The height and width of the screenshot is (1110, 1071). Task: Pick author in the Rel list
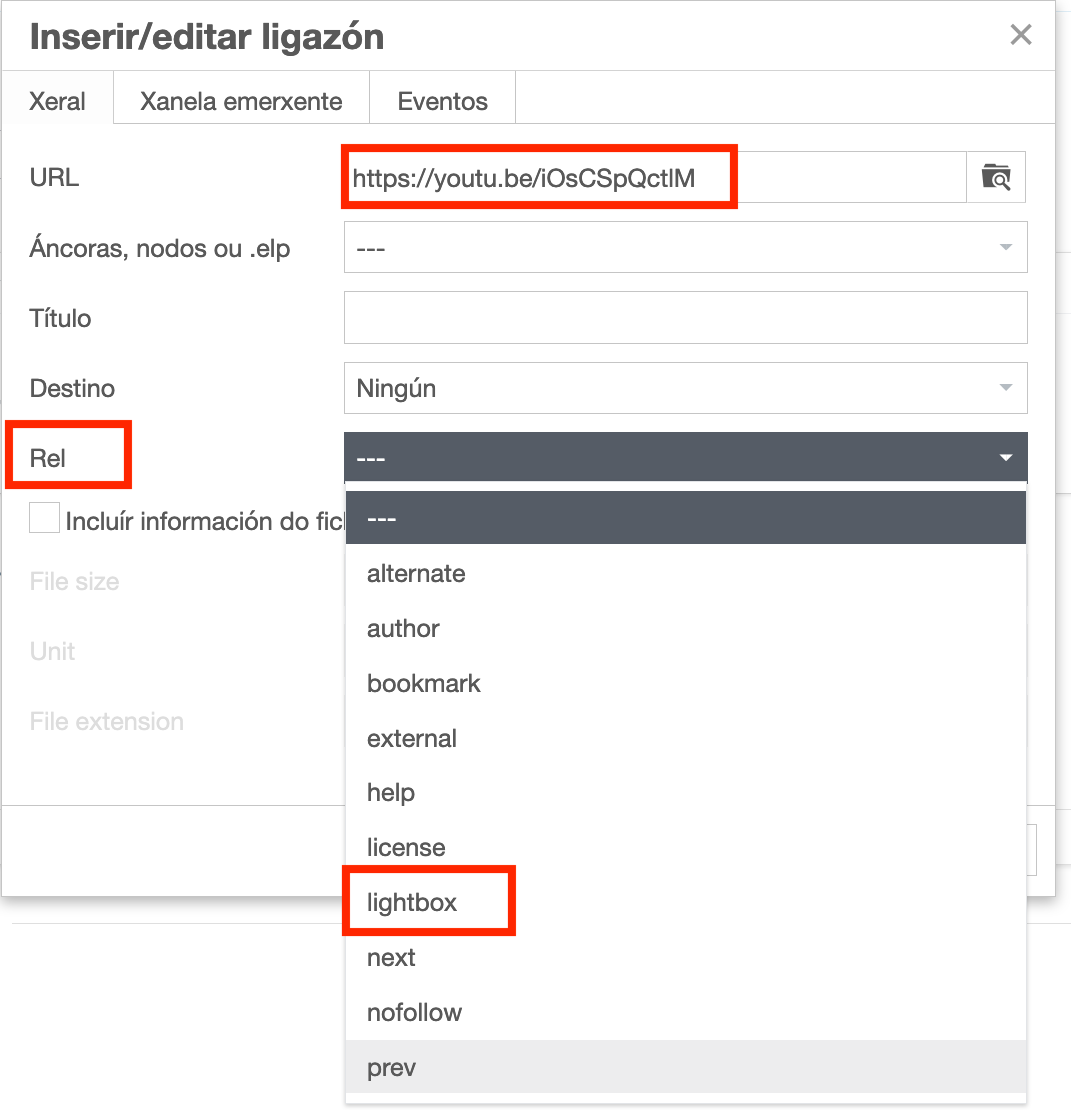[x=403, y=629]
